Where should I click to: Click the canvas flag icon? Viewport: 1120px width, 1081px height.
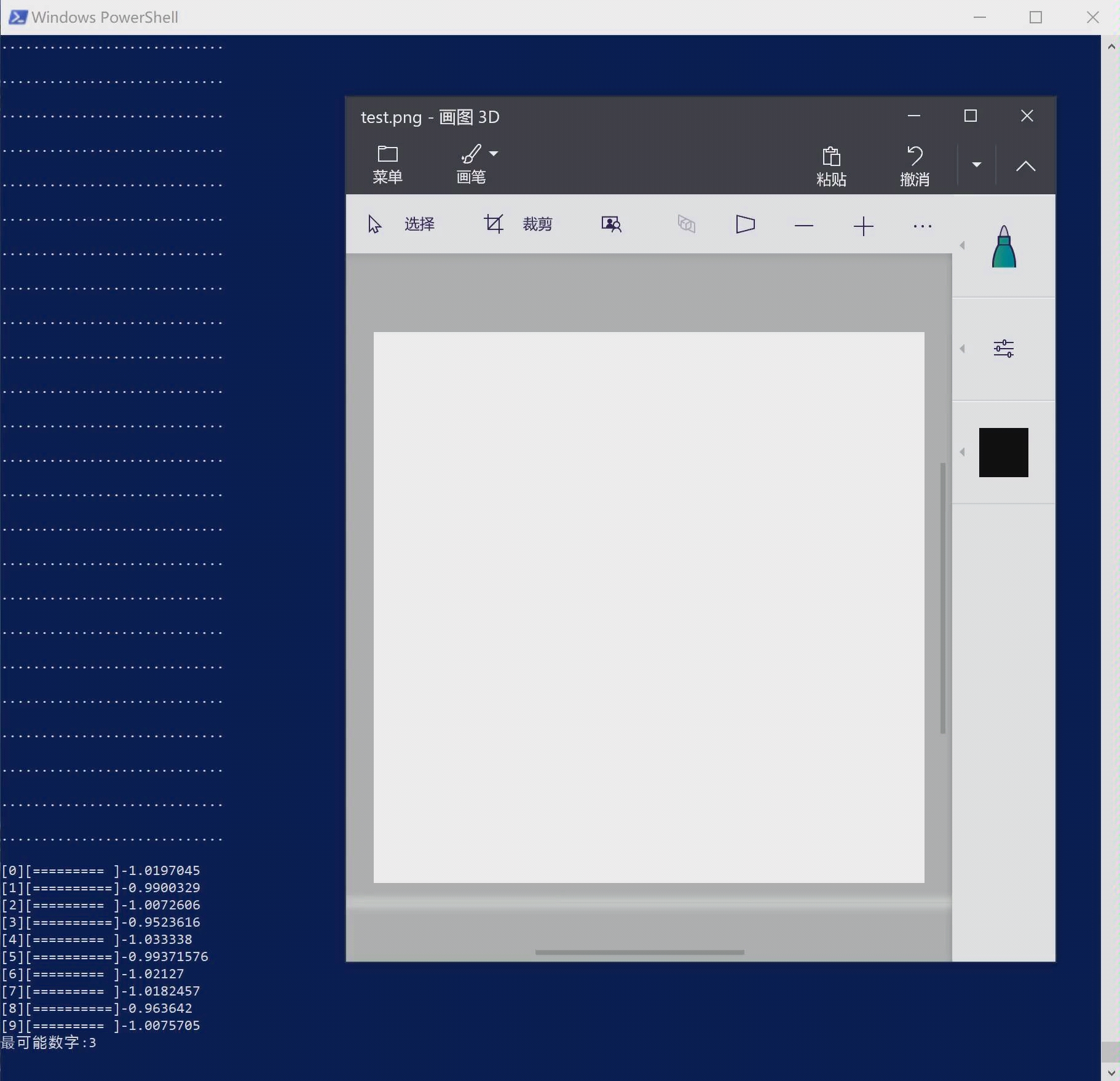(745, 224)
